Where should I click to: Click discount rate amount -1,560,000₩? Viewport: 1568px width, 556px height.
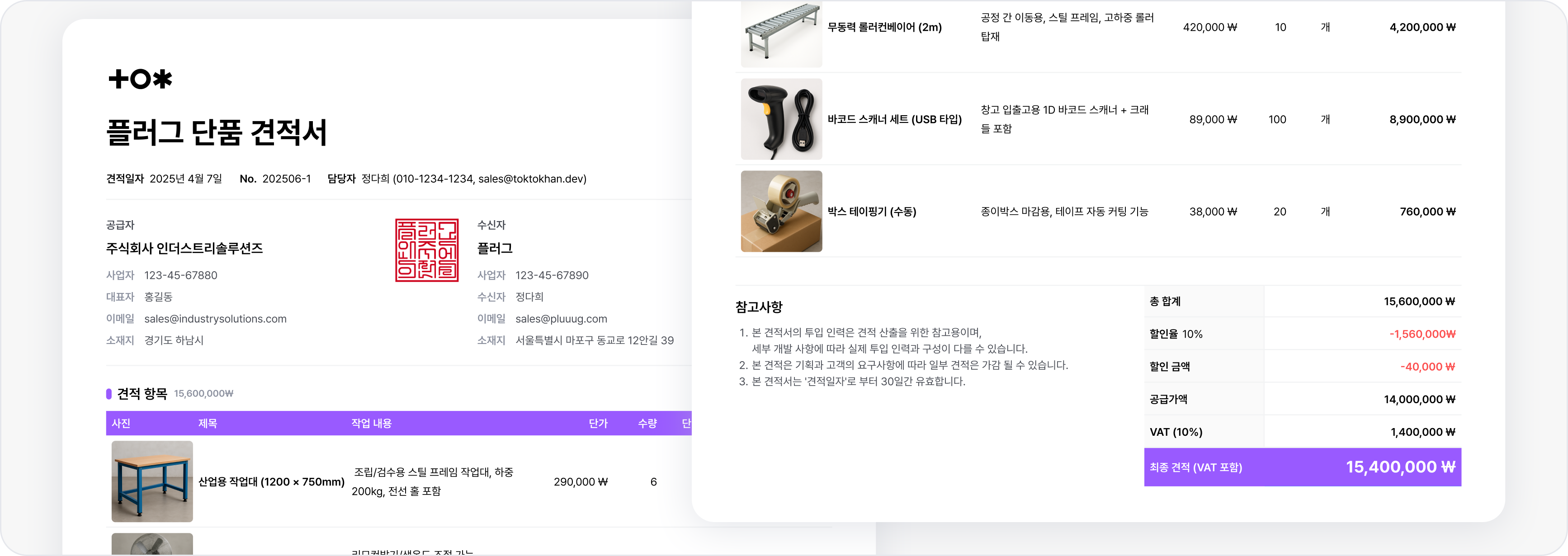pos(1422,334)
